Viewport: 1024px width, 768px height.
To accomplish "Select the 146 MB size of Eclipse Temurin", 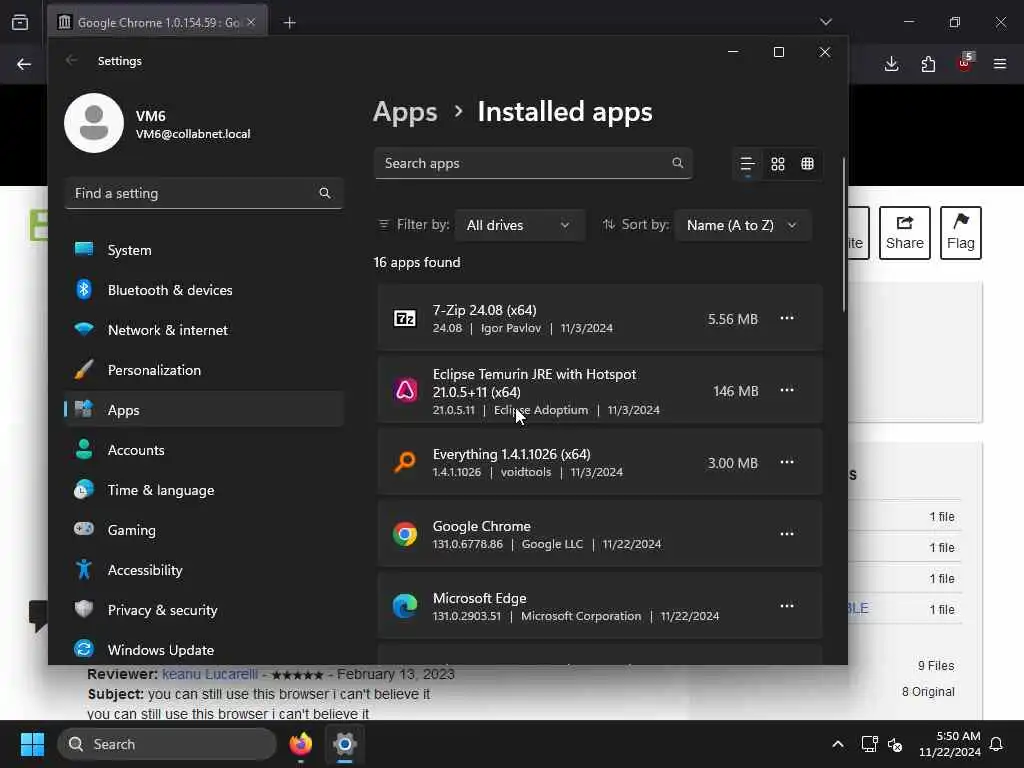I will (736, 391).
